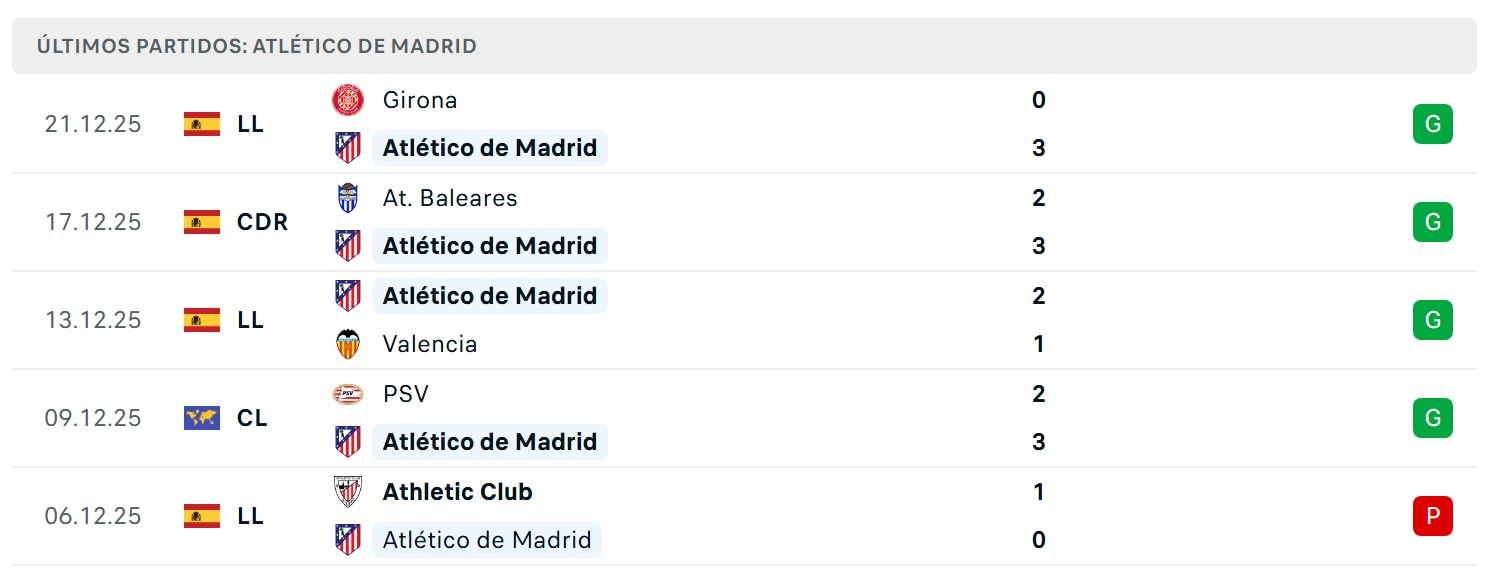1495x583 pixels.
Task: Click the red P loss badge
Action: (x=1433, y=516)
